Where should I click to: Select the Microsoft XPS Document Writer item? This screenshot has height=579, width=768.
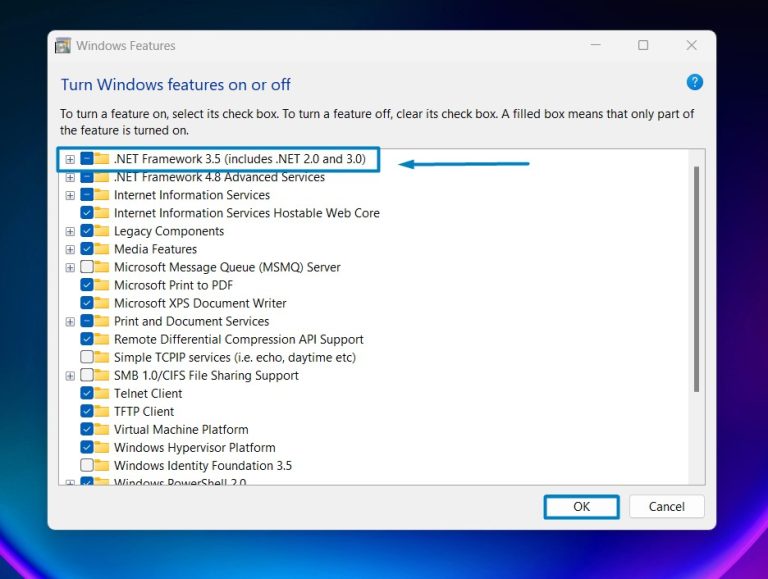[200, 303]
